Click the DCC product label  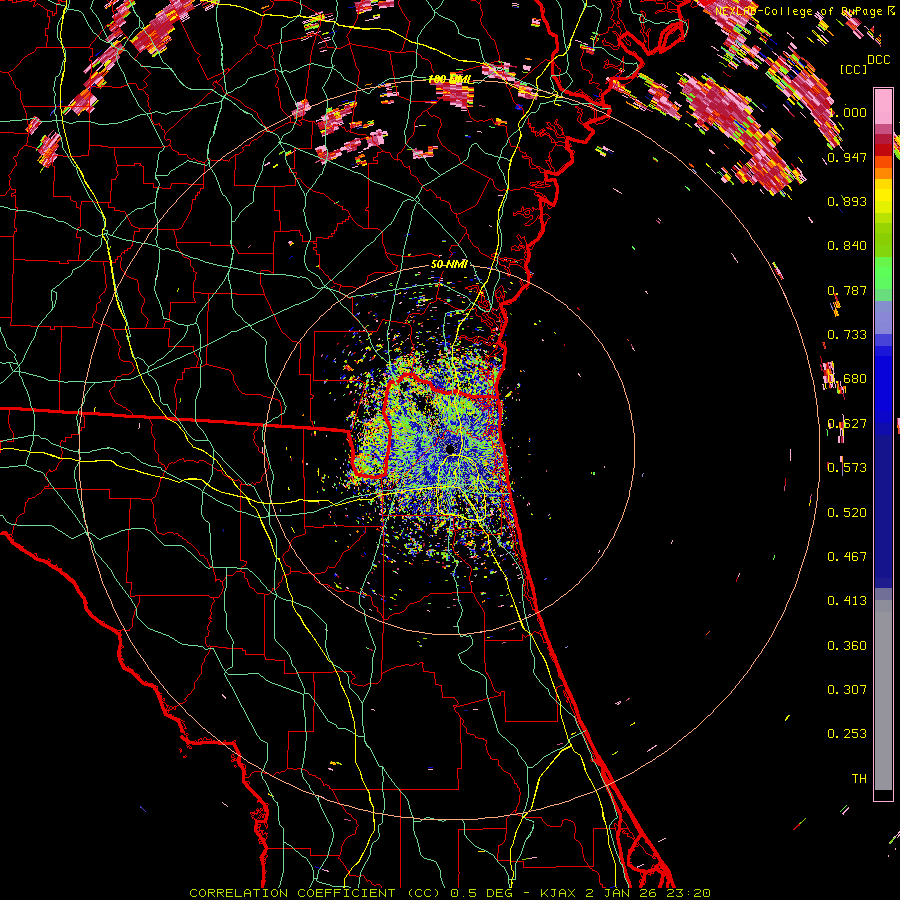click(x=878, y=59)
